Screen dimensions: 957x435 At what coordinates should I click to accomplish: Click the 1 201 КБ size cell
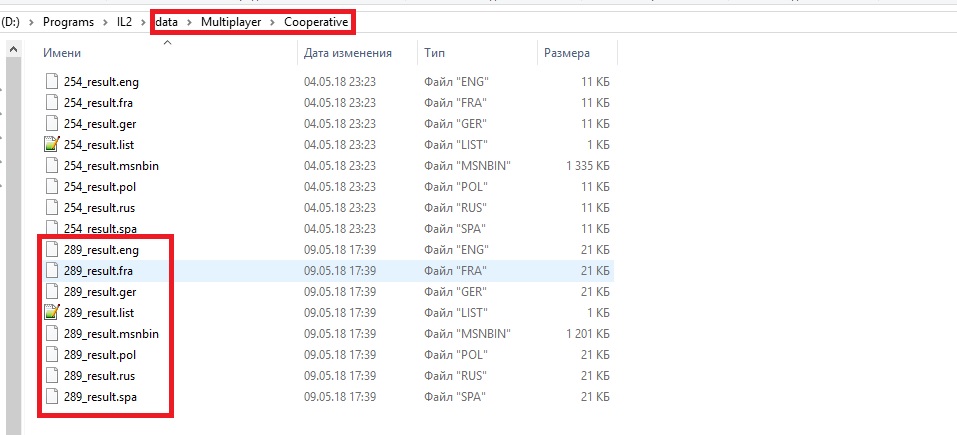click(588, 334)
